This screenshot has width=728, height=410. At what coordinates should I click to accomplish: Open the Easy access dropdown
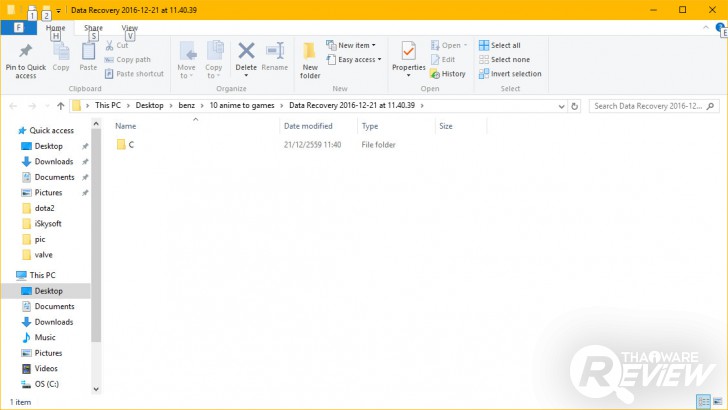coord(354,59)
